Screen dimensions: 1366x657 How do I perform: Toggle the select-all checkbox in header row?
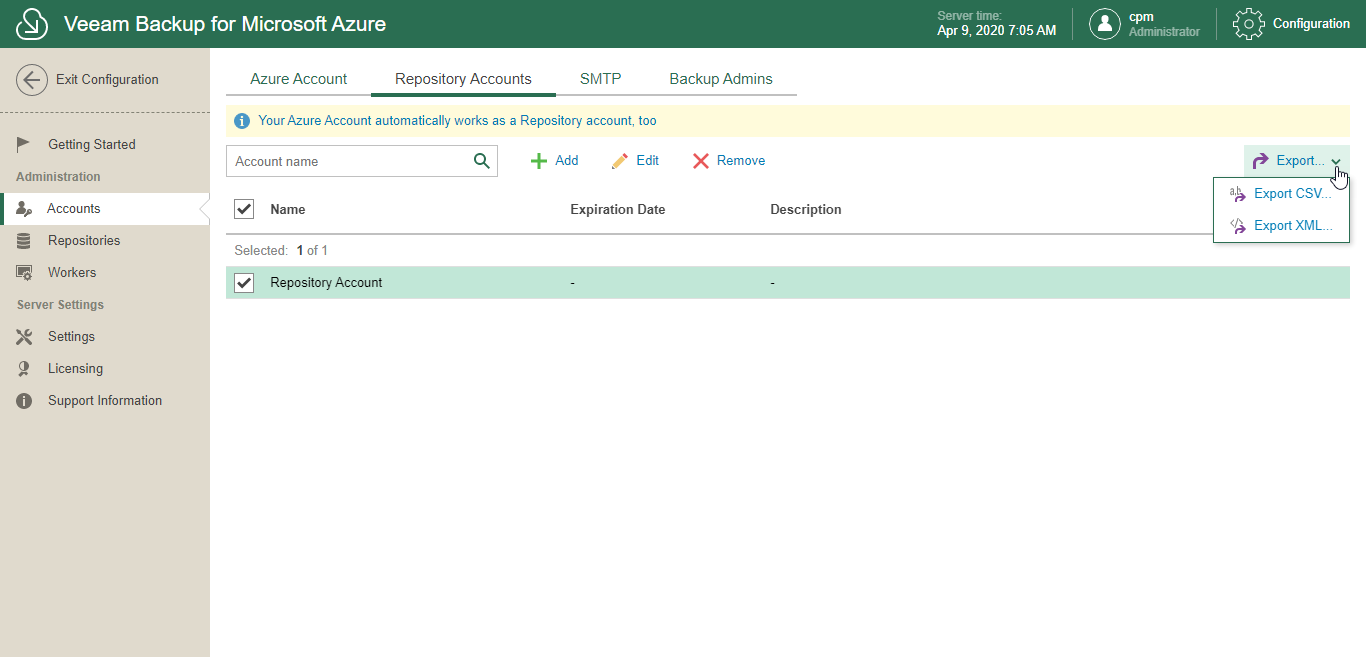(x=244, y=209)
